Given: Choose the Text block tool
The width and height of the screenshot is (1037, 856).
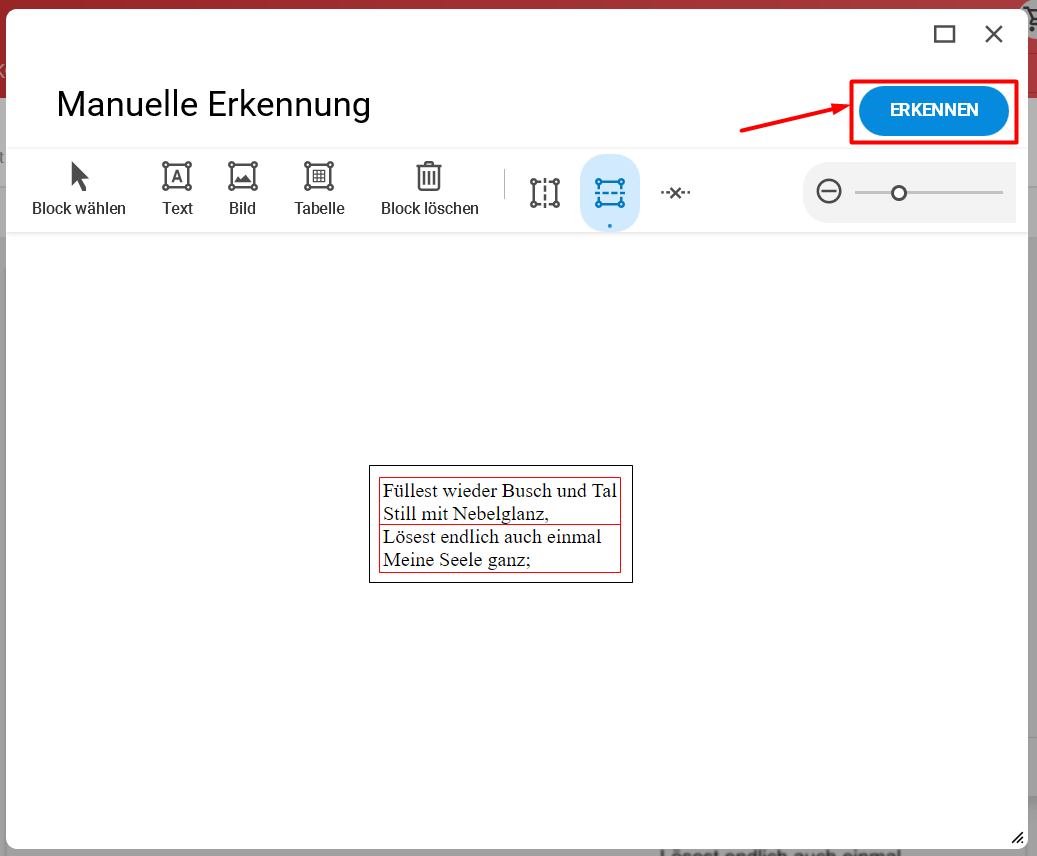Looking at the screenshot, I should click(177, 189).
